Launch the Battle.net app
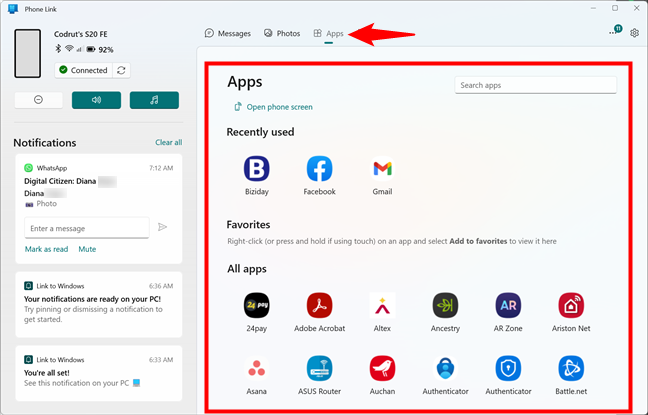This screenshot has height=415, width=648. (571, 368)
